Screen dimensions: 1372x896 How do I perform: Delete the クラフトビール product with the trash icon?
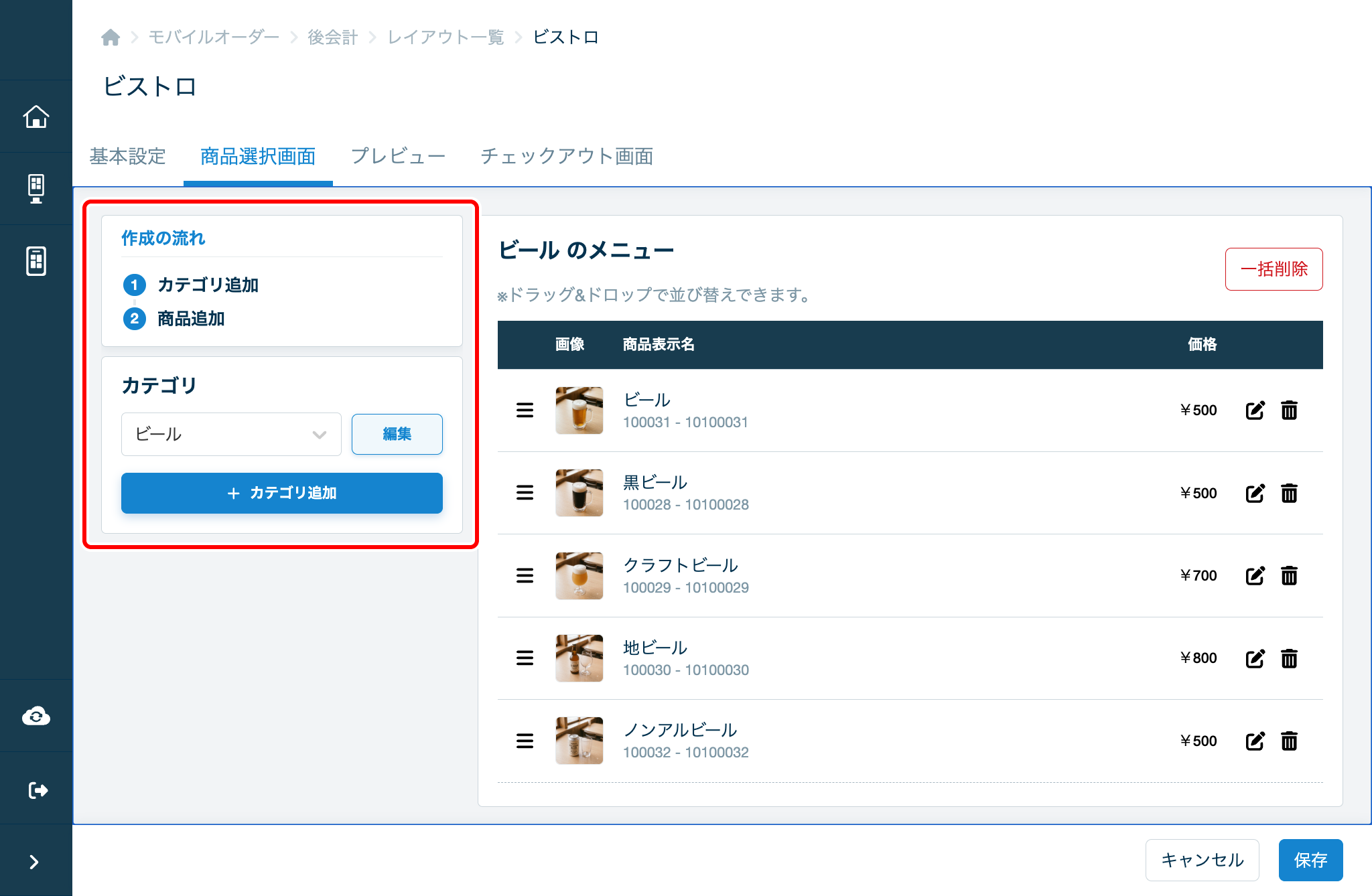[x=1289, y=576]
